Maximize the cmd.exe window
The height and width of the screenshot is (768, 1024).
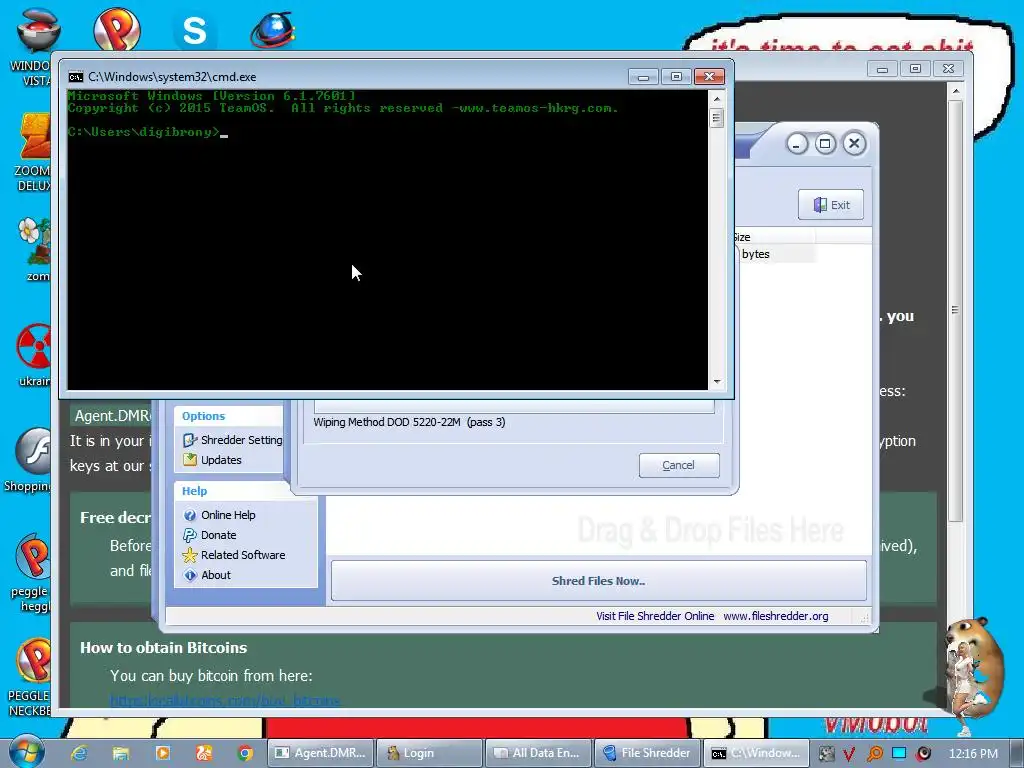[x=676, y=77]
